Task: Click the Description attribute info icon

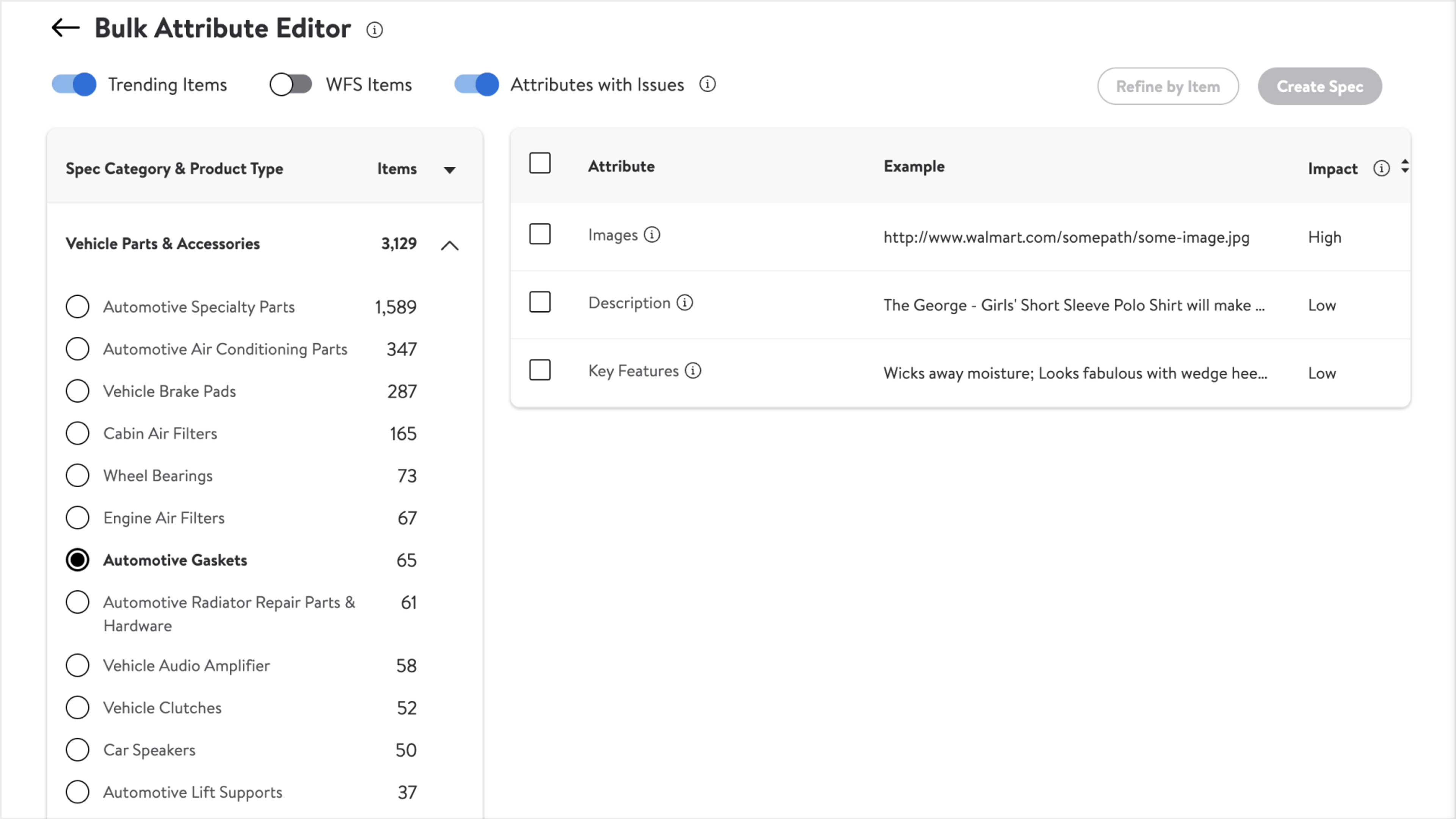Action: pos(684,303)
